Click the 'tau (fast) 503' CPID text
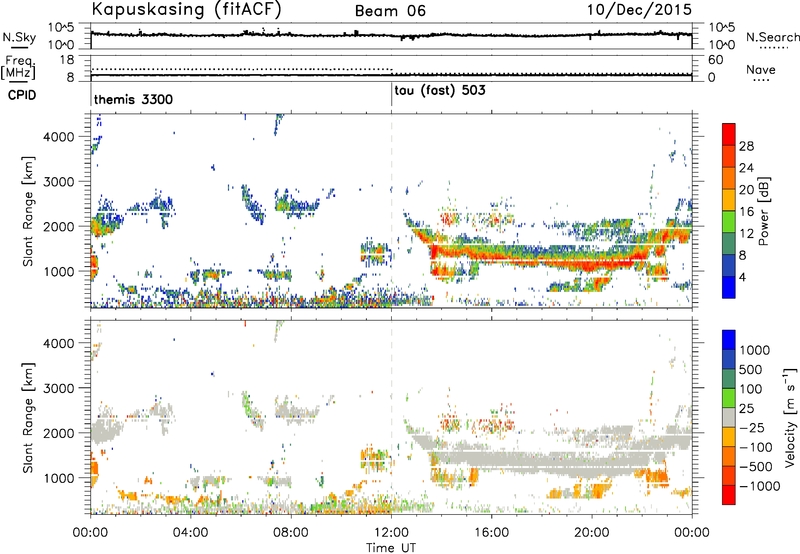 (x=440, y=91)
